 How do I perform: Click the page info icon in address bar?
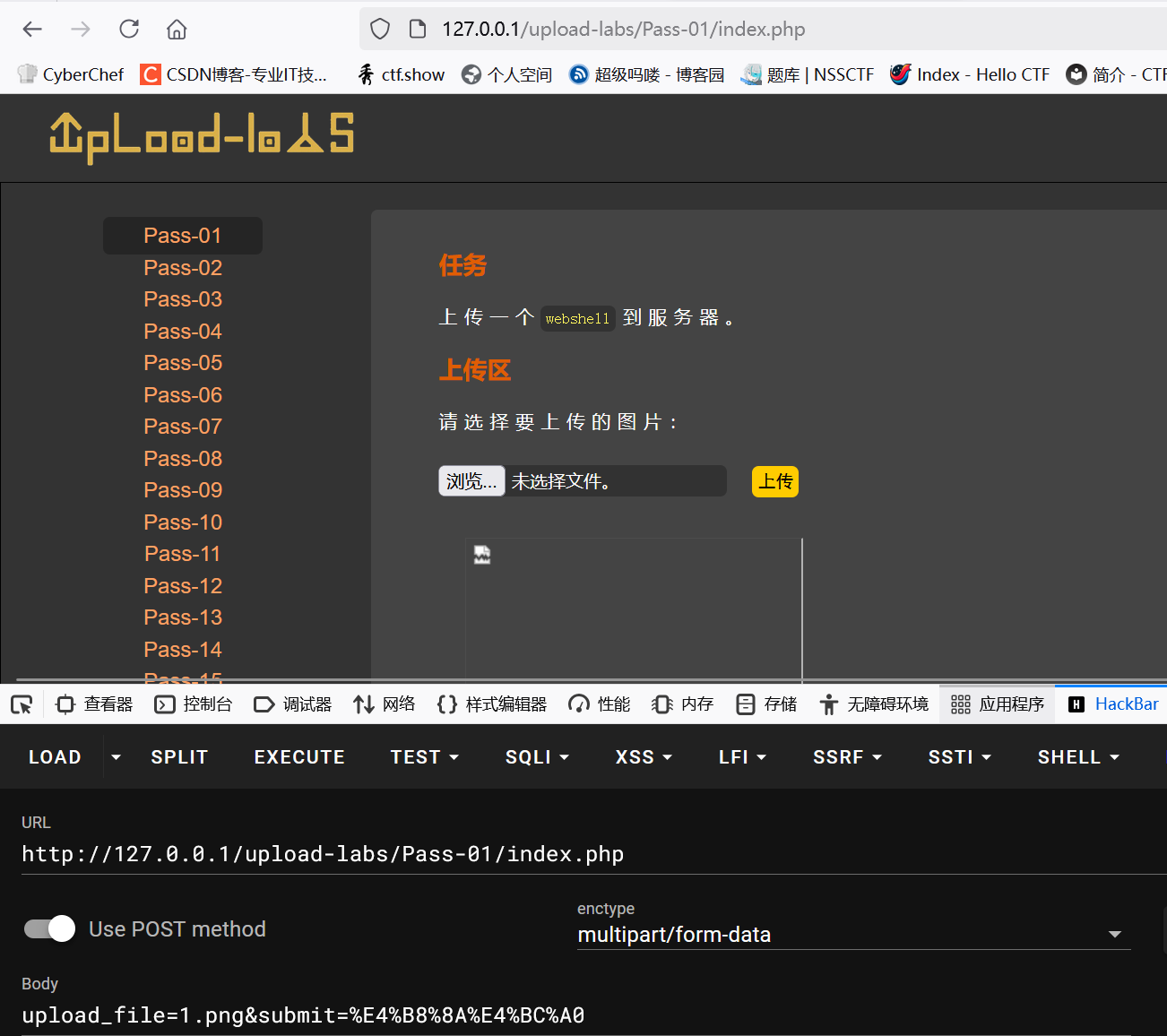tap(418, 30)
